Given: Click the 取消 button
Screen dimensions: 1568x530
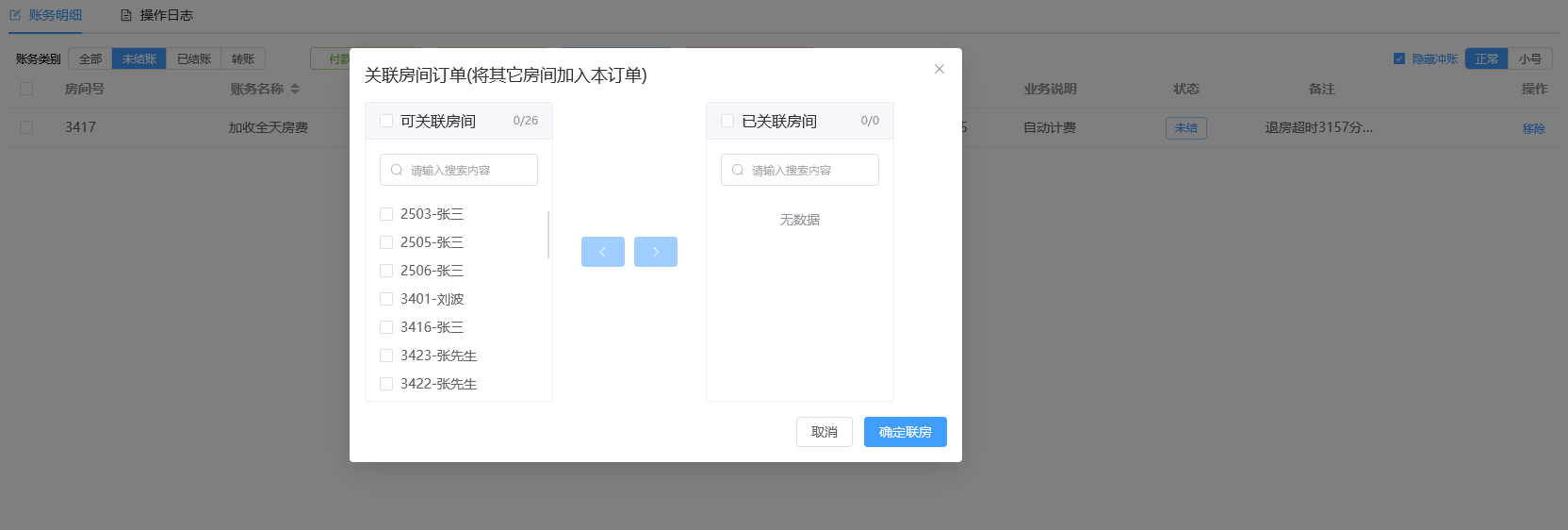Looking at the screenshot, I should [x=825, y=432].
